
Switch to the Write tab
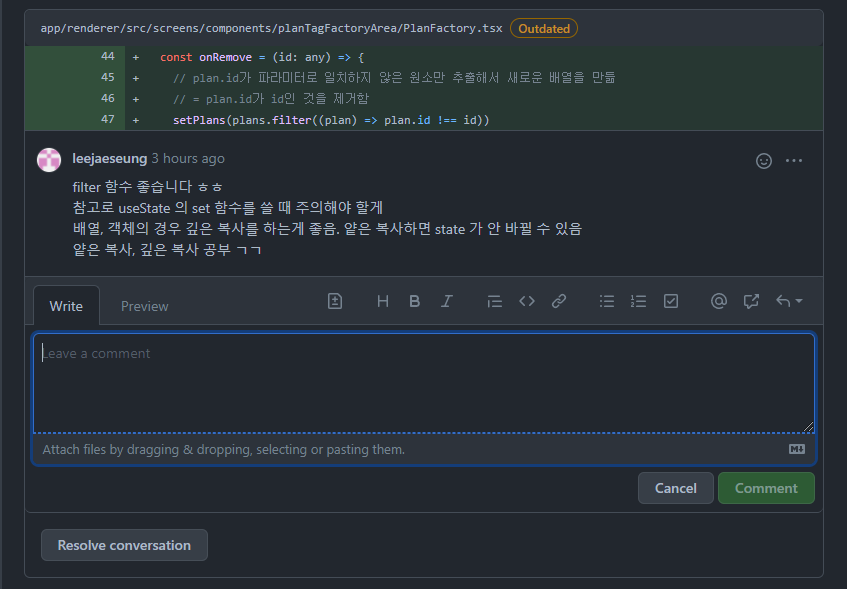click(x=66, y=306)
